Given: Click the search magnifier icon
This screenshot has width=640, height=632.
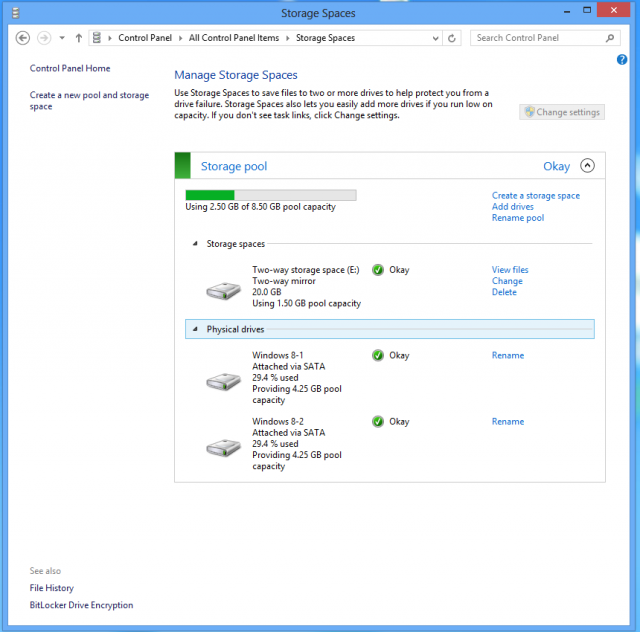Looking at the screenshot, I should (610, 38).
